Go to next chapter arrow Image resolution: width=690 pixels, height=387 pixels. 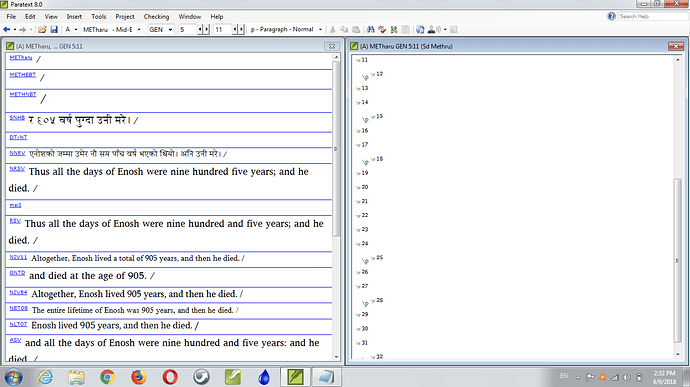[206, 29]
